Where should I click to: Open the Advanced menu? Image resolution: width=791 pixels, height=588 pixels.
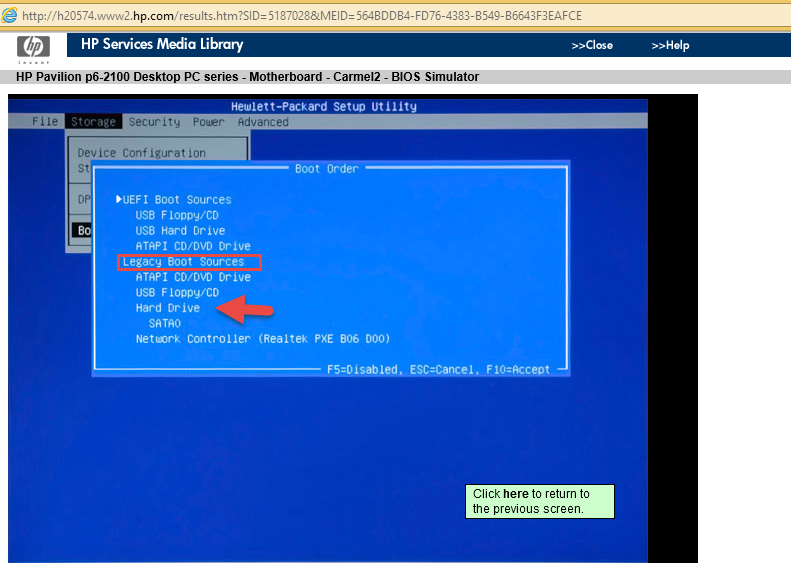point(263,122)
